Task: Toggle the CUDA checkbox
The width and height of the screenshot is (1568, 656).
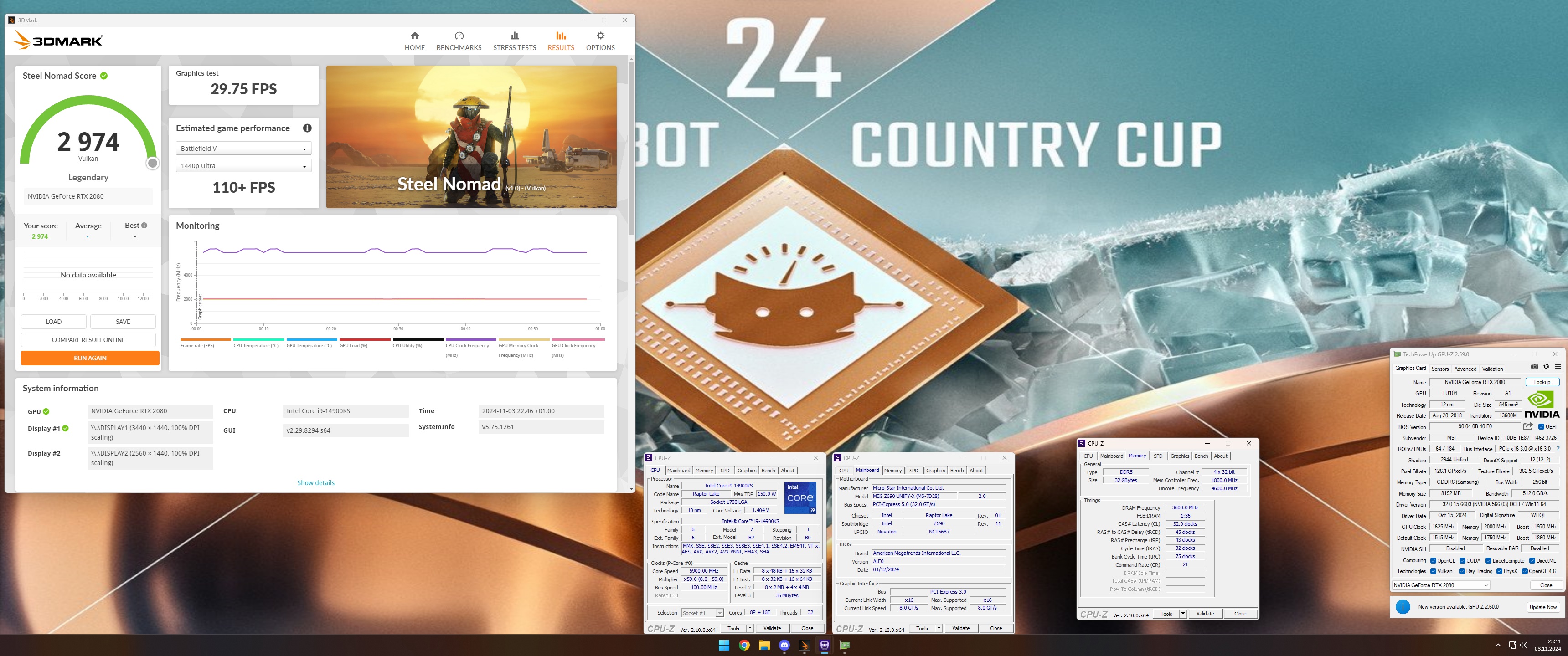Action: click(1462, 560)
